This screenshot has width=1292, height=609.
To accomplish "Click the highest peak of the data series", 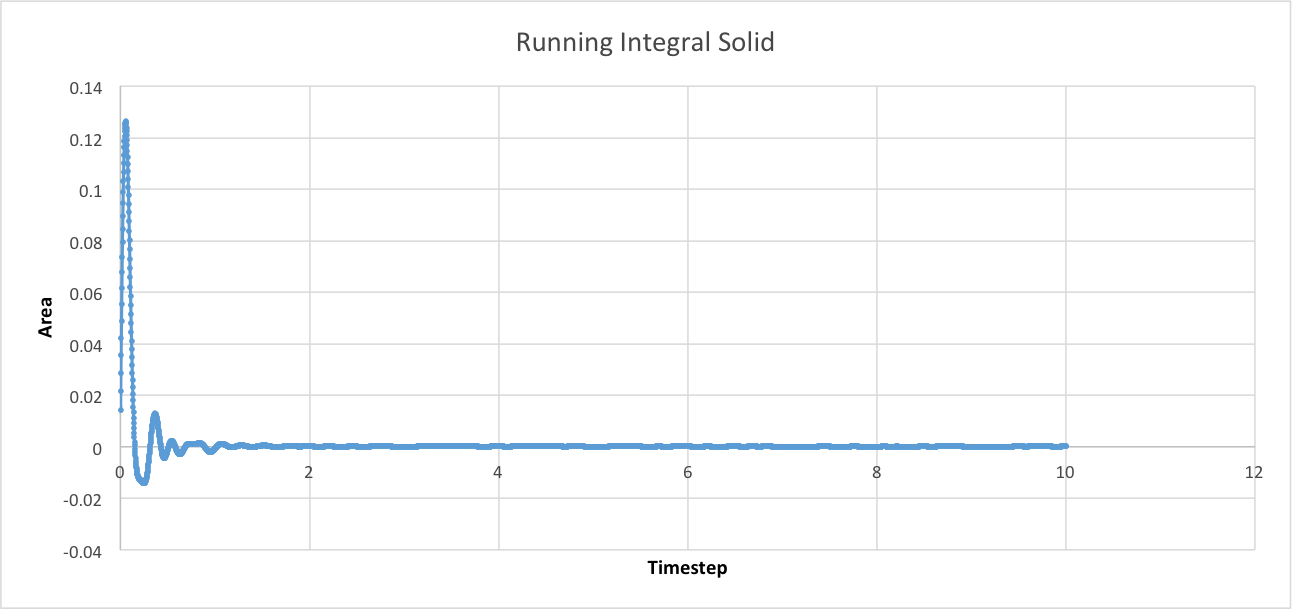I will pyautogui.click(x=126, y=122).
